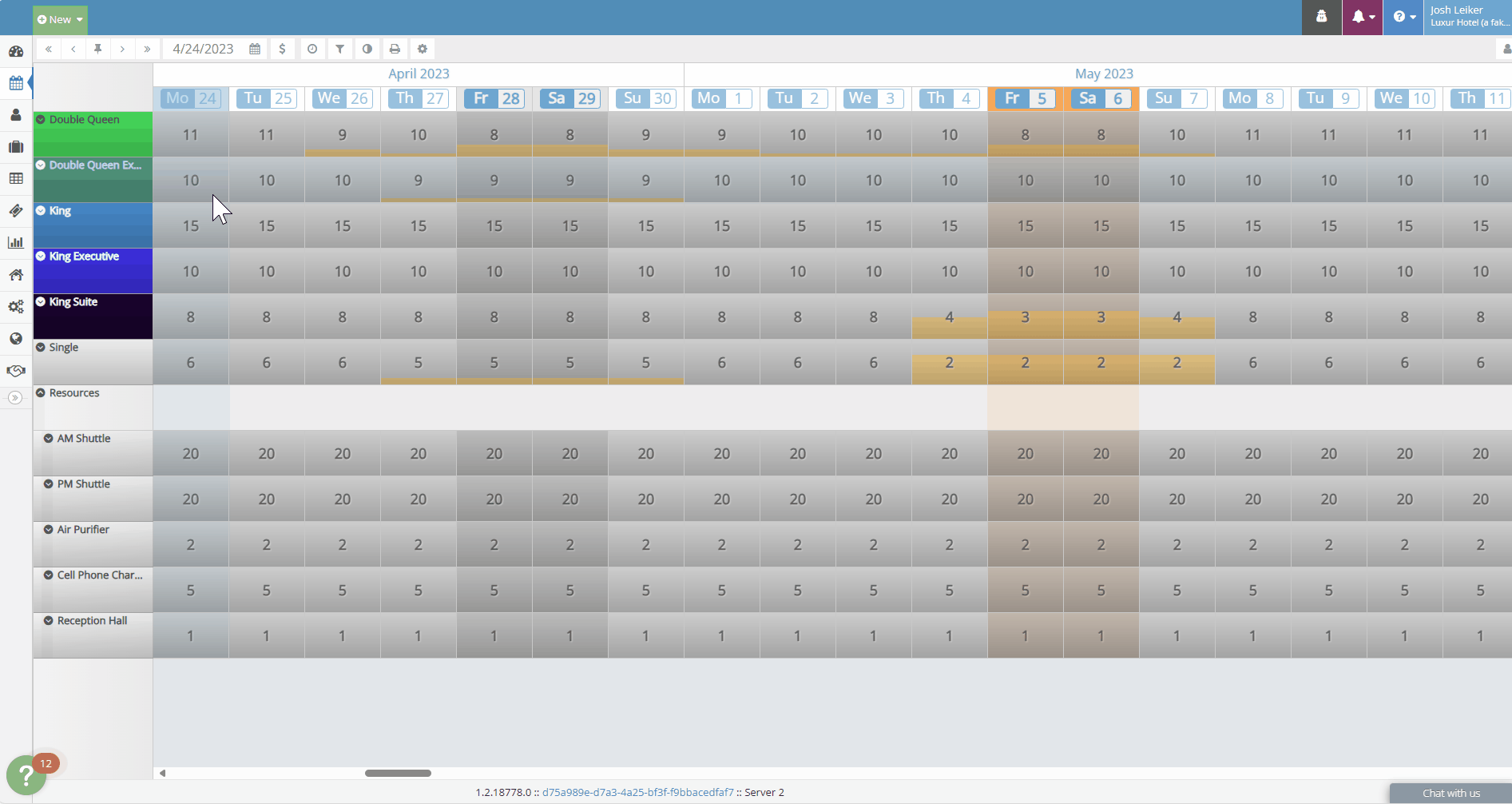Viewport: 1512px width, 804px height.
Task: Collapse the King Suite room group
Action: point(42,301)
